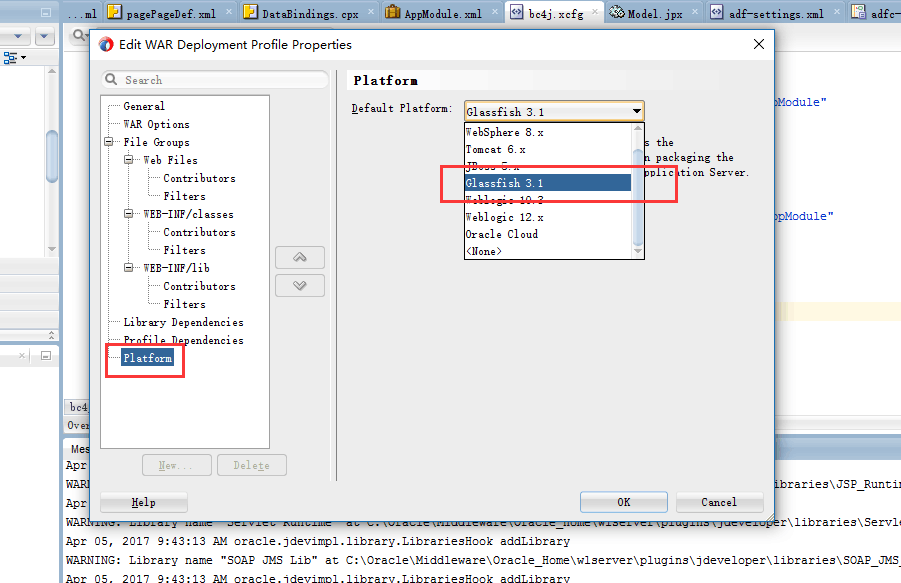Select Filters under Web Files
This screenshot has width=901, height=583.
coord(184,196)
